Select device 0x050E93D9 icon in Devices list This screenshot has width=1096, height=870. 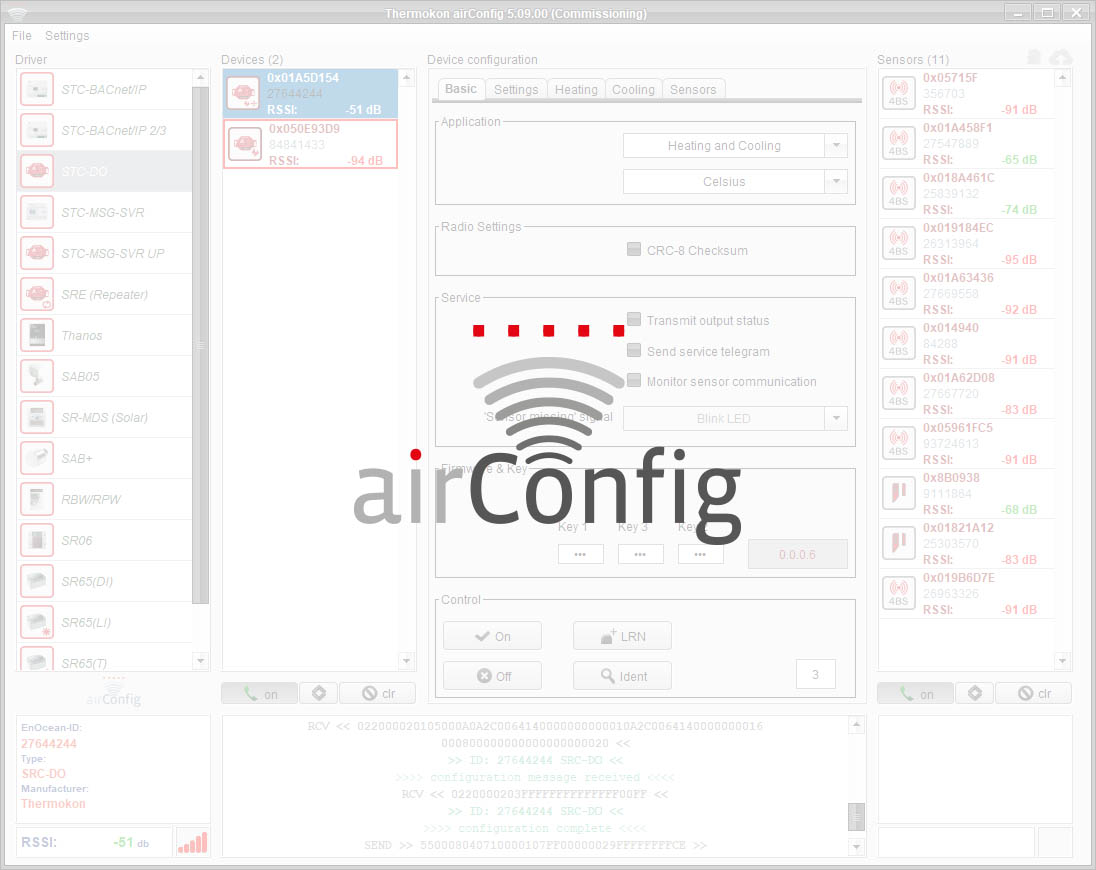pyautogui.click(x=244, y=144)
